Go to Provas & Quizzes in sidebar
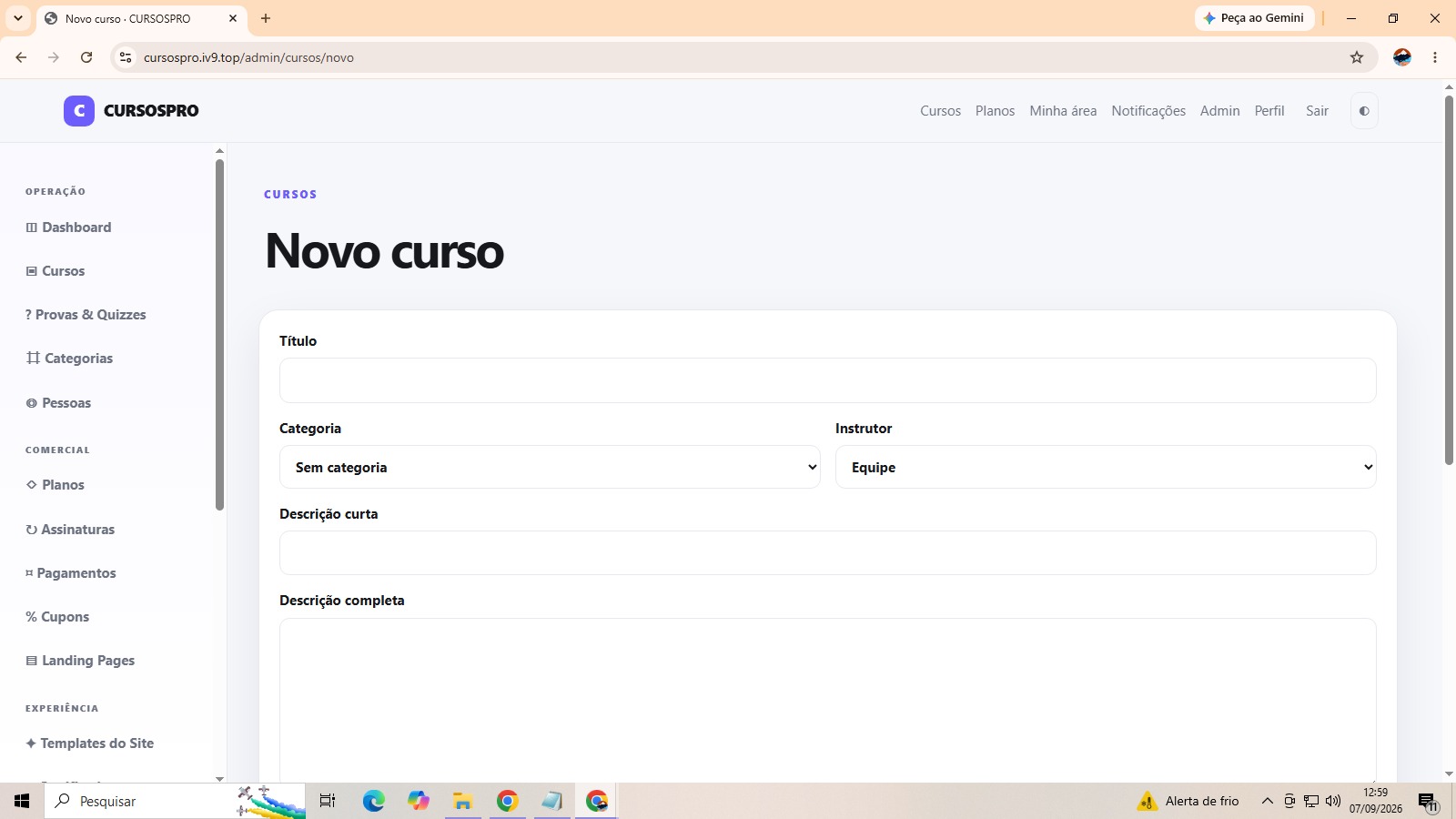Image resolution: width=1456 pixels, height=819 pixels. [86, 315]
